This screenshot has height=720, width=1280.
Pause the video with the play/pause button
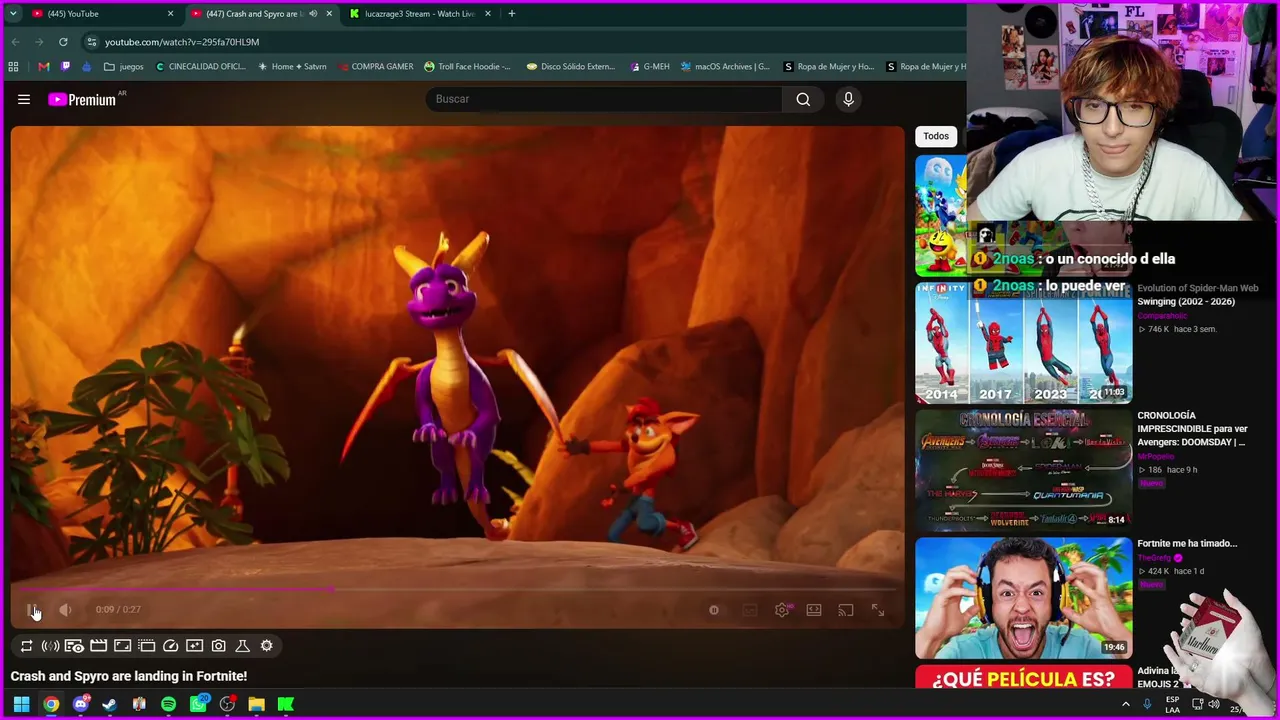(x=33, y=610)
